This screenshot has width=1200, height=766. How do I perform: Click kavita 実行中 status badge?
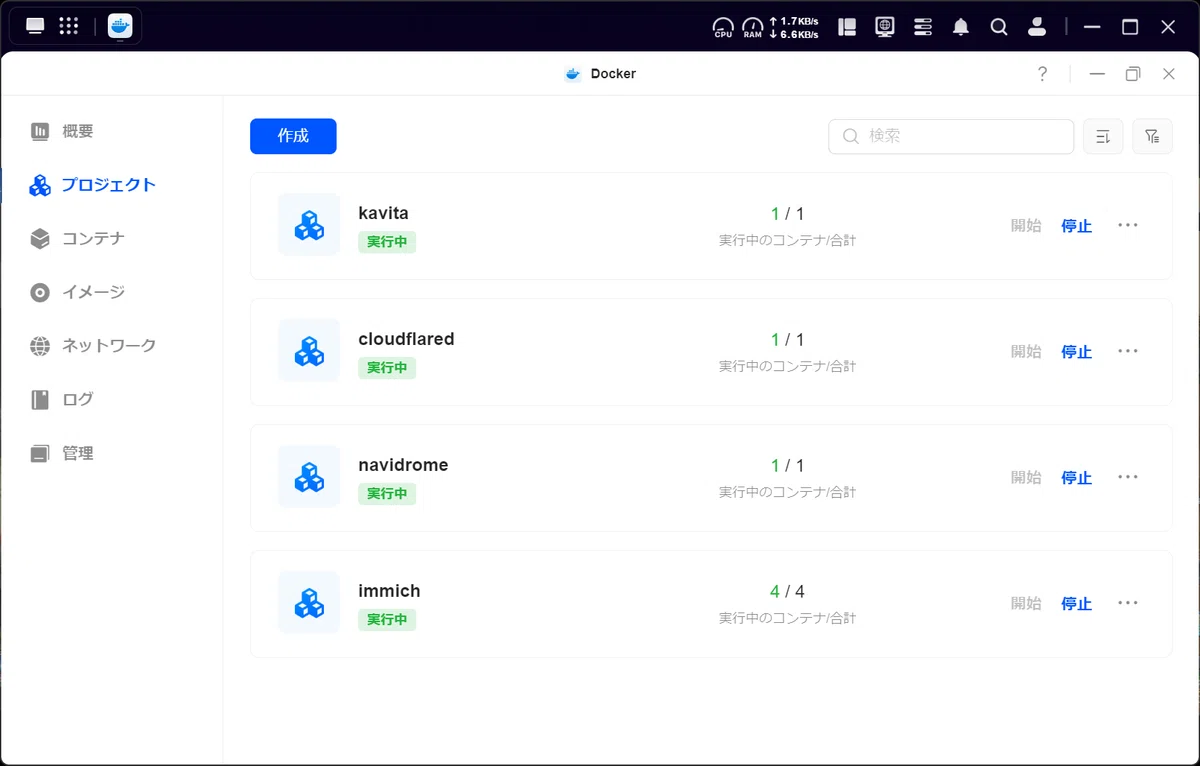point(387,242)
